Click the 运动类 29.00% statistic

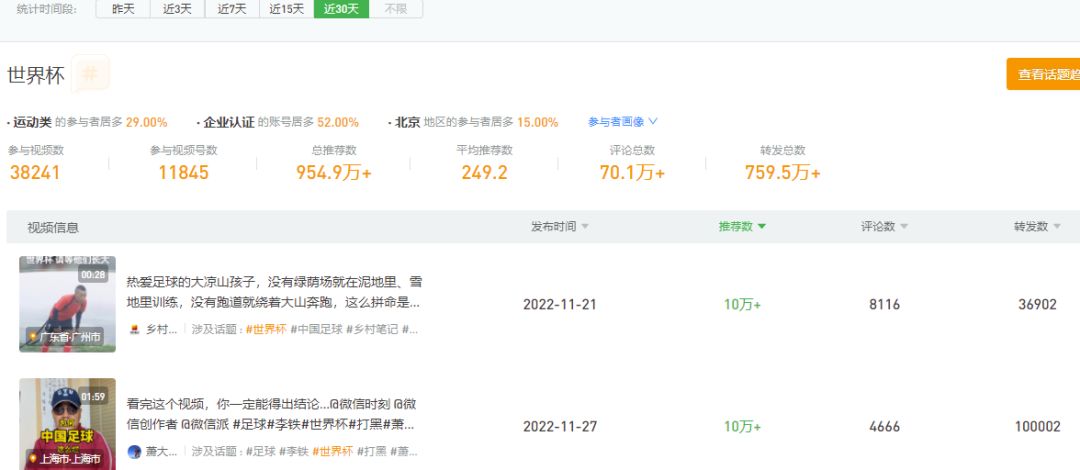[x=87, y=122]
